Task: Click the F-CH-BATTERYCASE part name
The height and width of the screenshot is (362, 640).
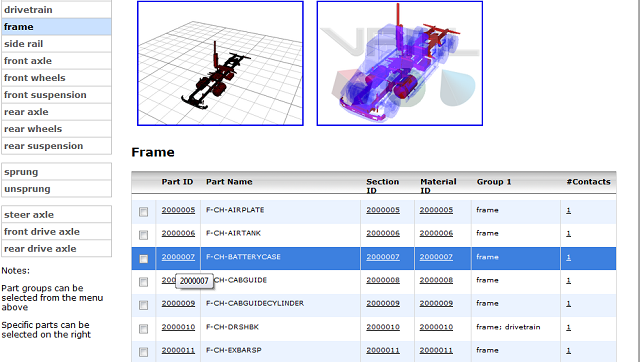Action: point(243,257)
